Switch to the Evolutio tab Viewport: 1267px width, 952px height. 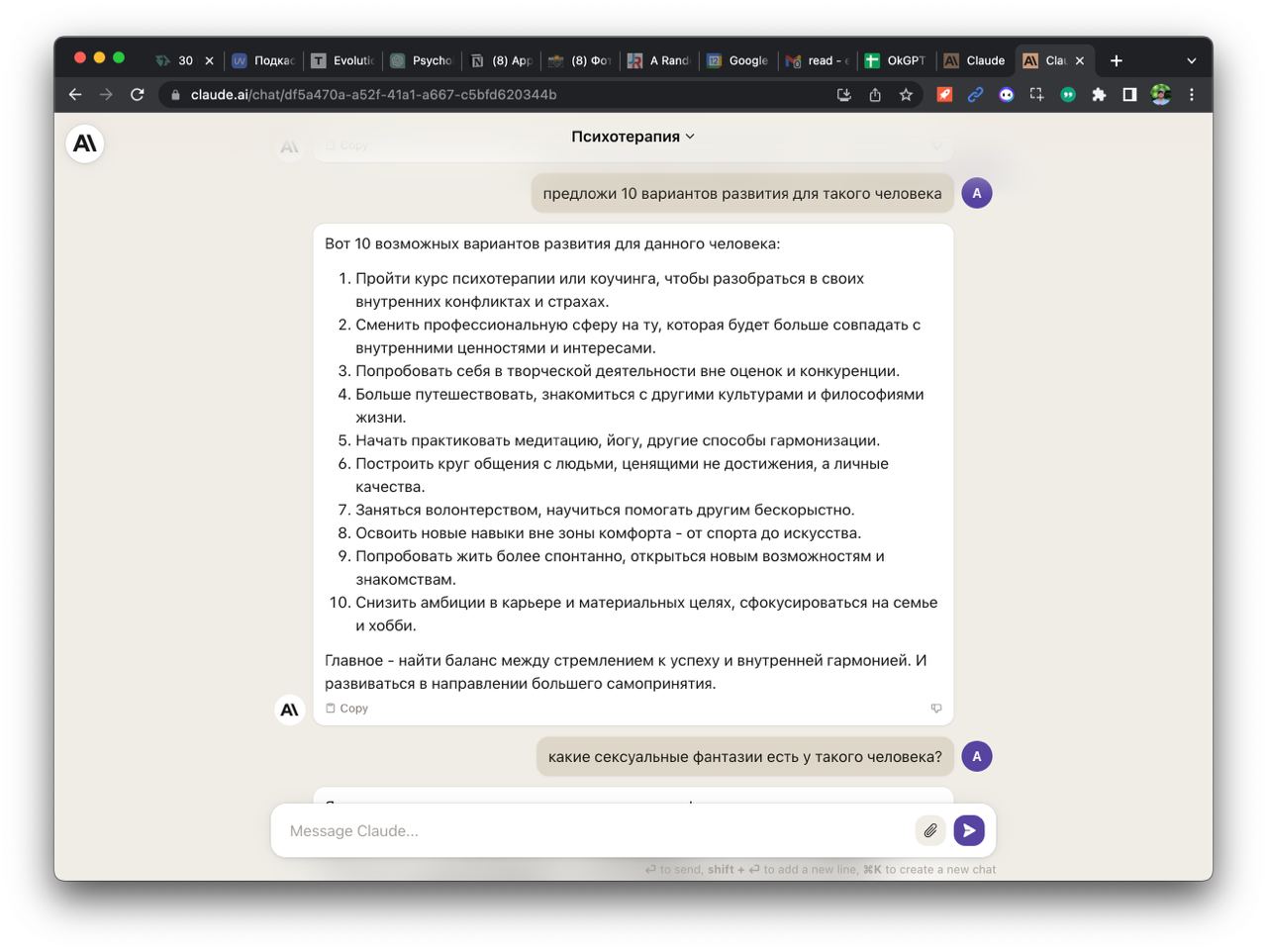tap(343, 60)
